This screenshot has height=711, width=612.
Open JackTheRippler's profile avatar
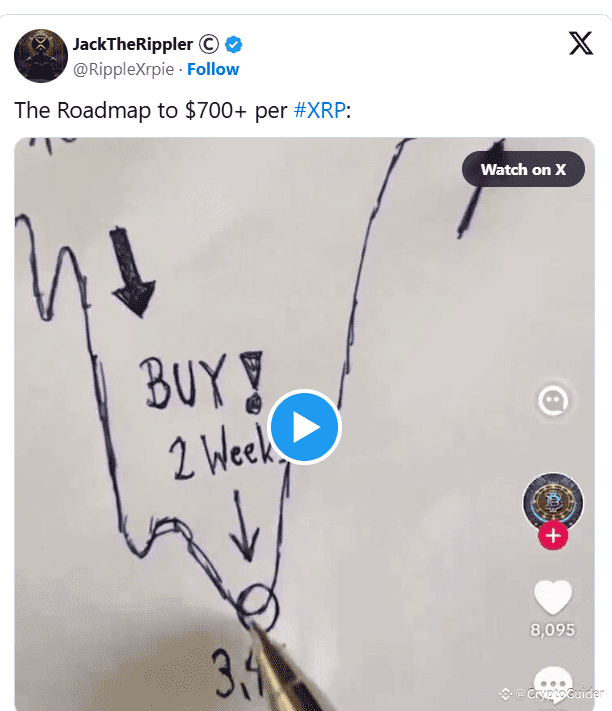point(41,56)
